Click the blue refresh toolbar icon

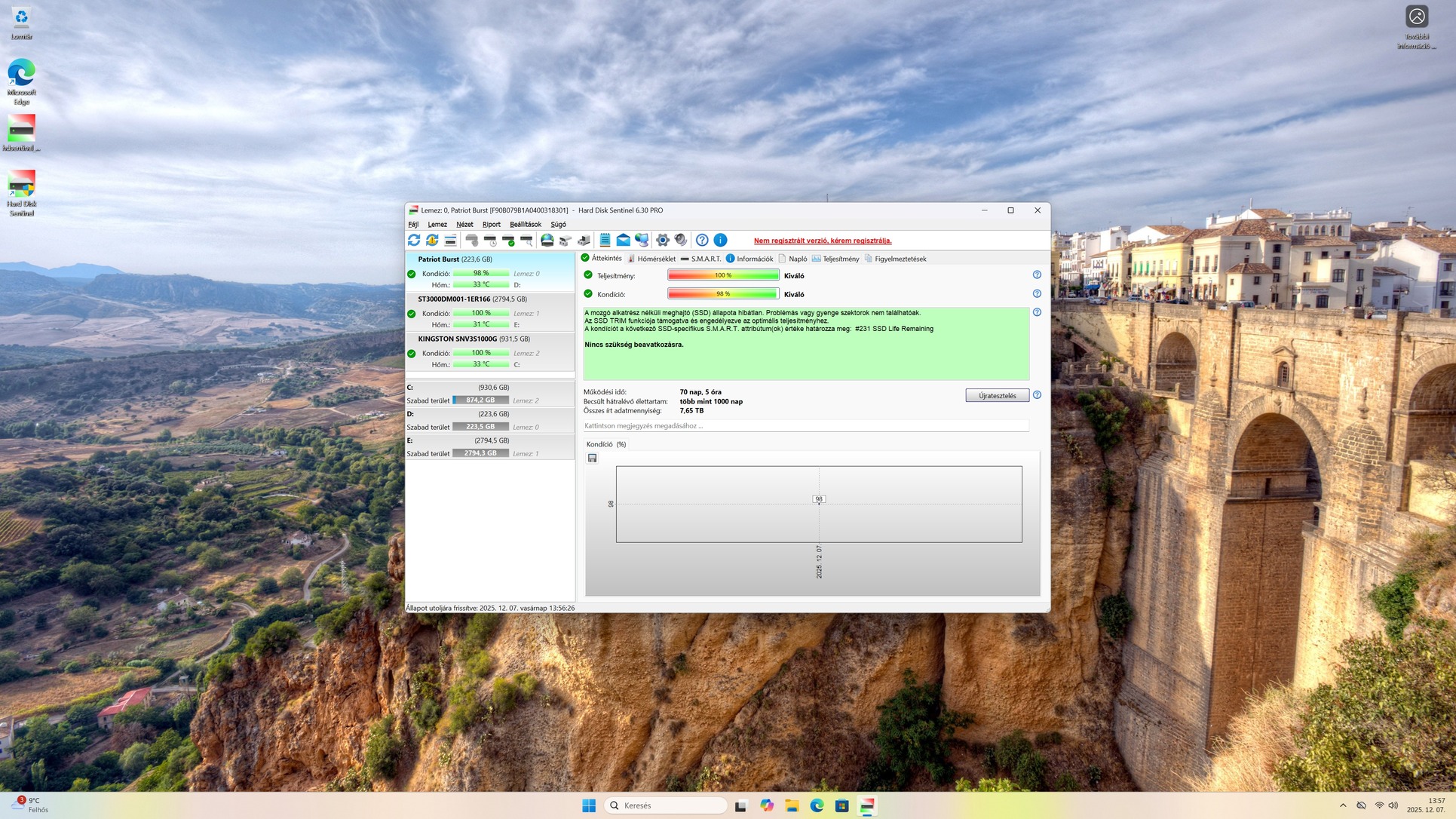[414, 240]
